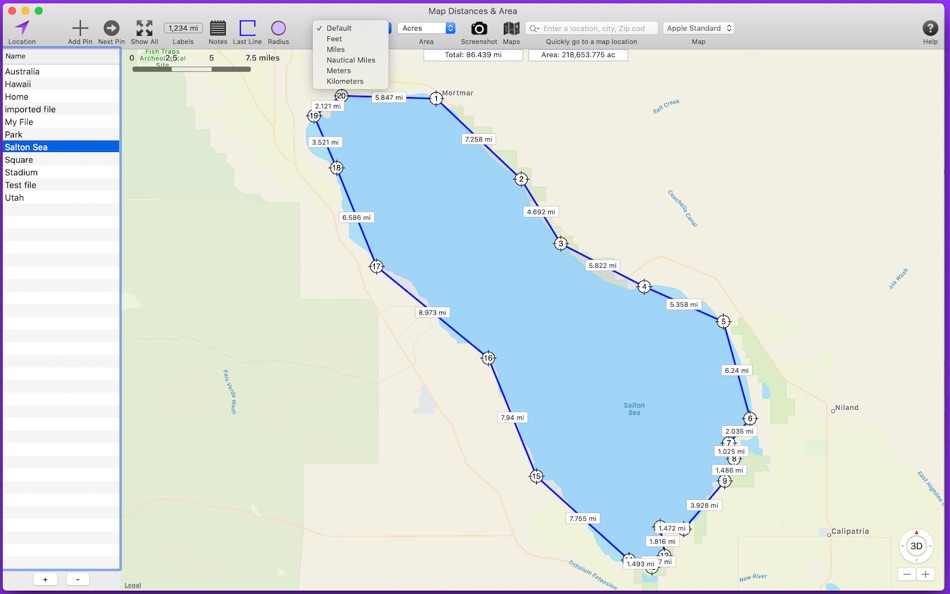950x594 pixels.
Task: Toggle the 3D compass button
Action: pyautogui.click(x=916, y=546)
